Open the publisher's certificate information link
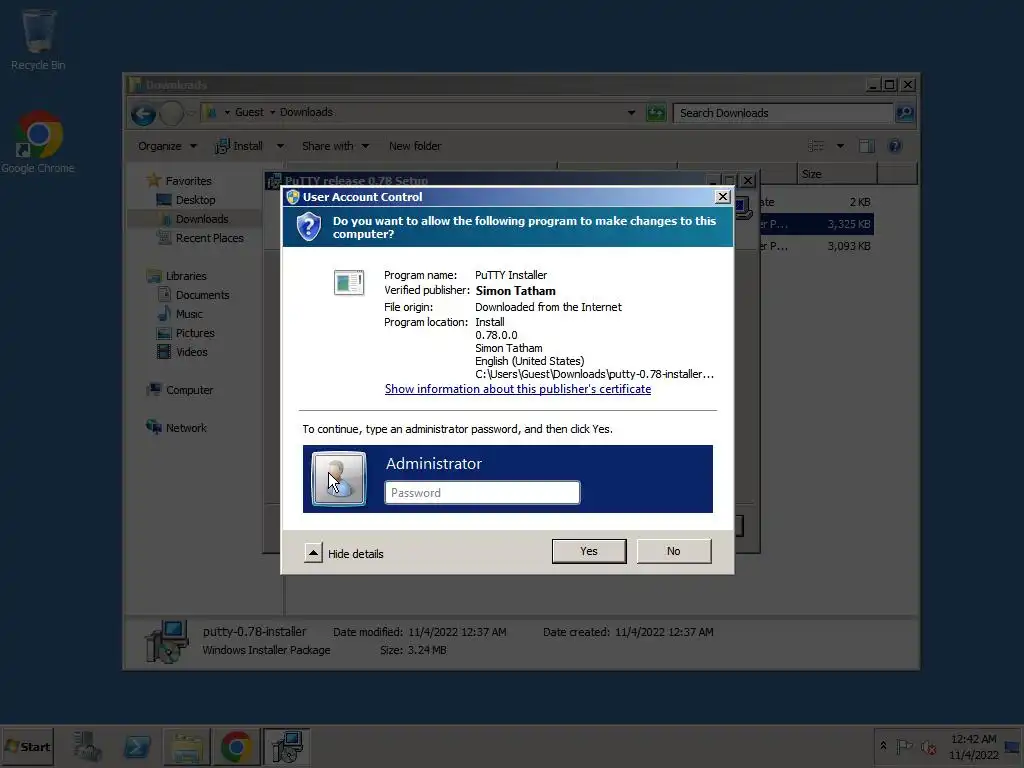 (x=517, y=389)
